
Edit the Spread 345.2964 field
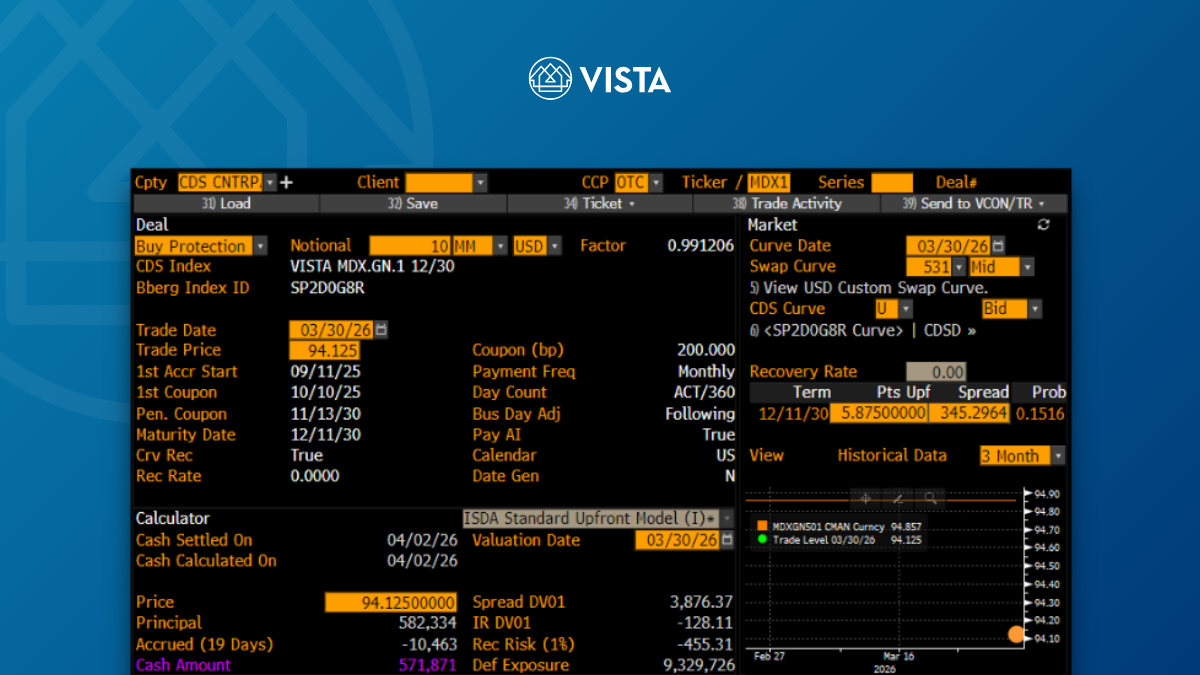point(968,414)
